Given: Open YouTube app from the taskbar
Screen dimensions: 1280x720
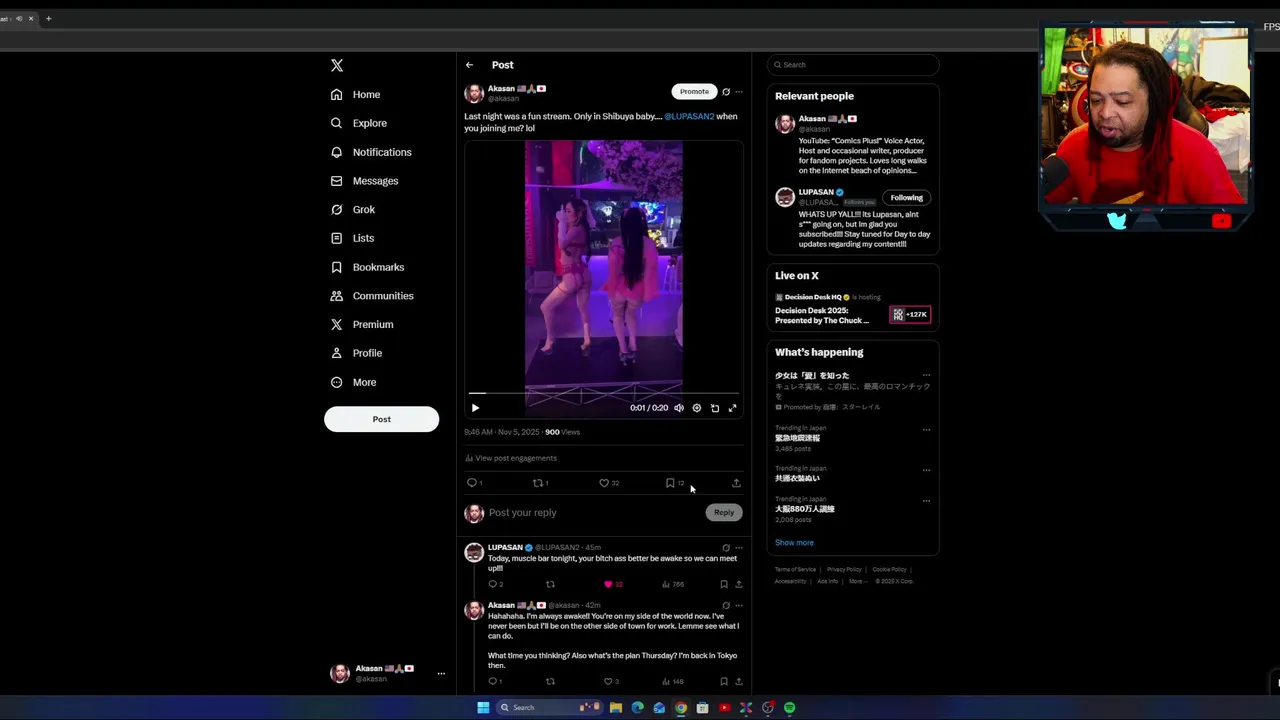Looking at the screenshot, I should click(724, 708).
